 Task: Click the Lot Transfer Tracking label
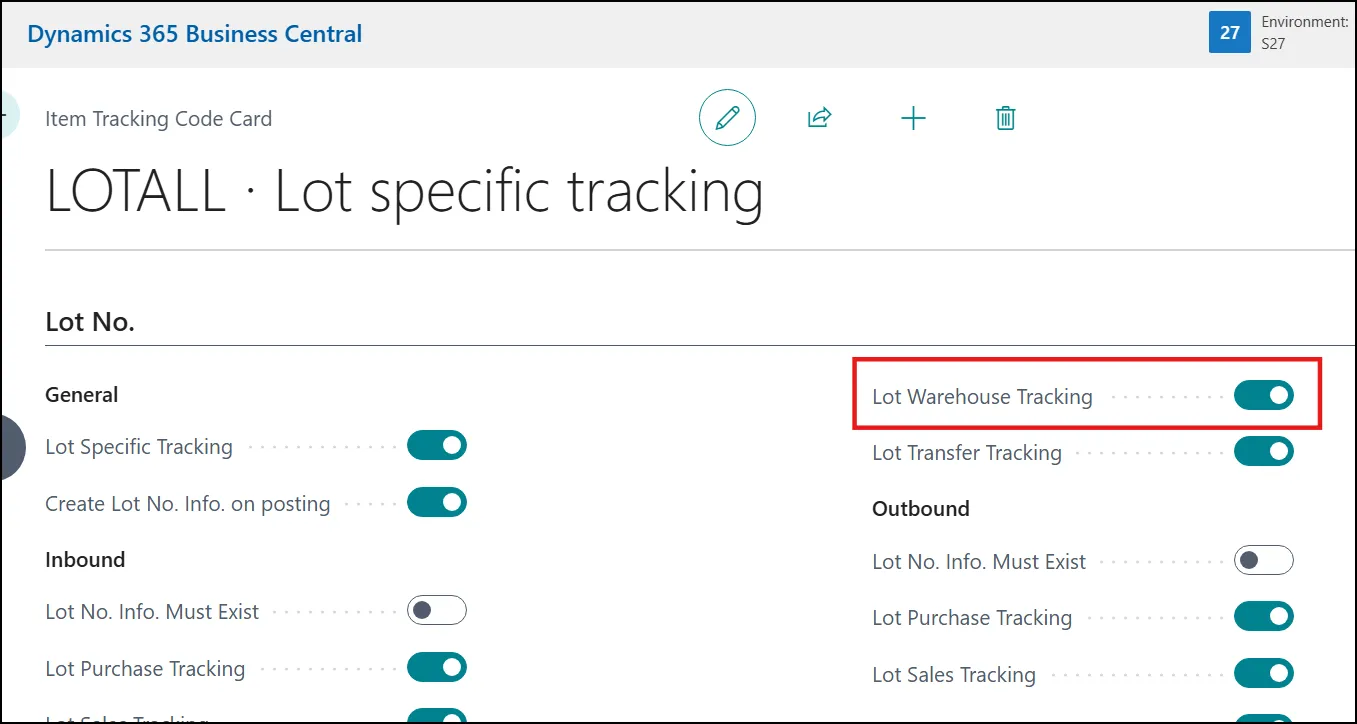click(967, 453)
